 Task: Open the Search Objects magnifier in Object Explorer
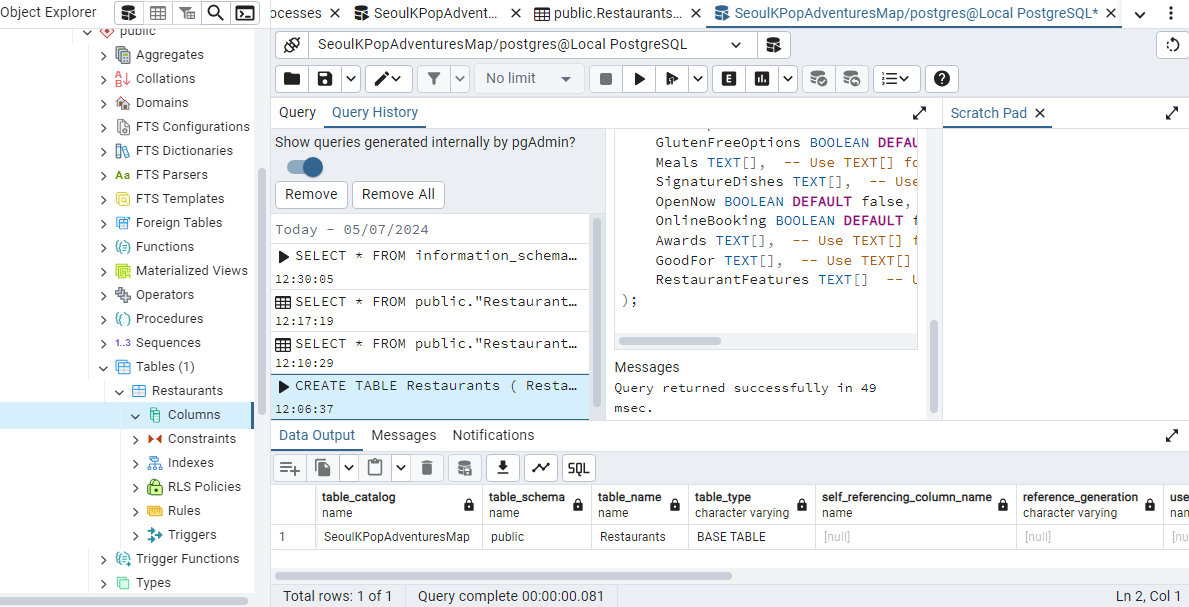point(215,13)
